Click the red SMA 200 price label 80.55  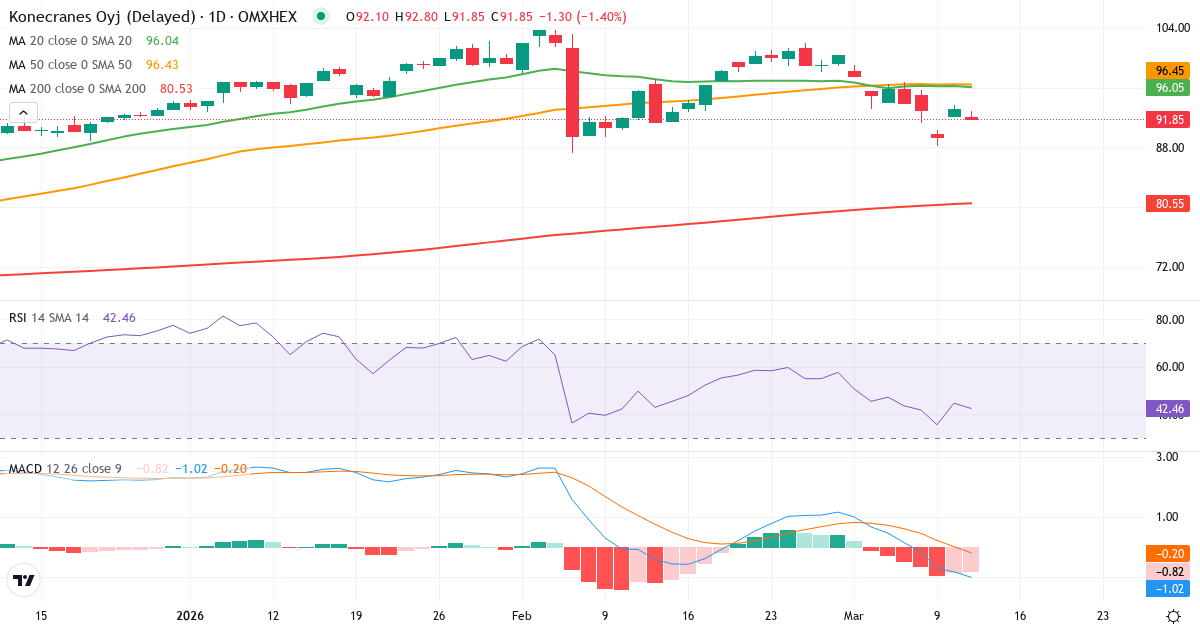pyautogui.click(x=1167, y=203)
